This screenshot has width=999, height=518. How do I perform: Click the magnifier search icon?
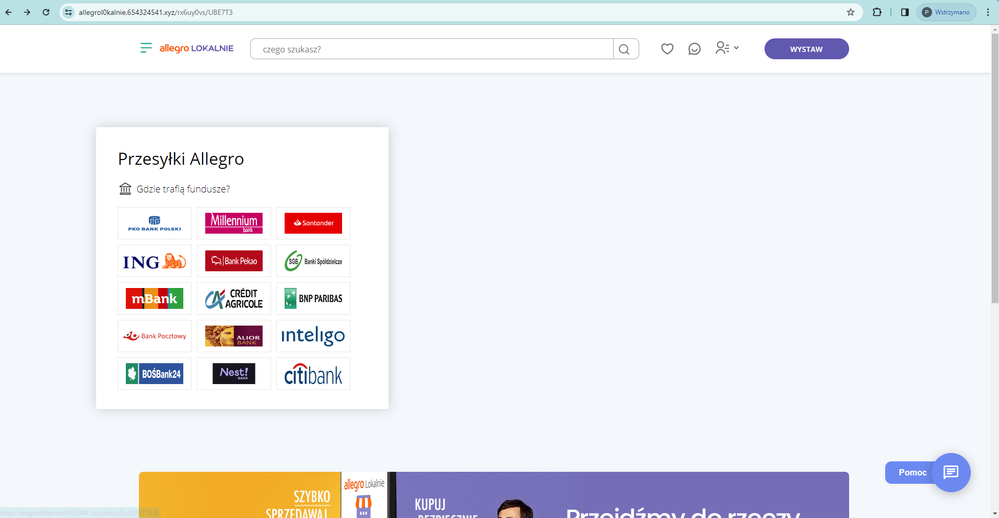click(625, 49)
